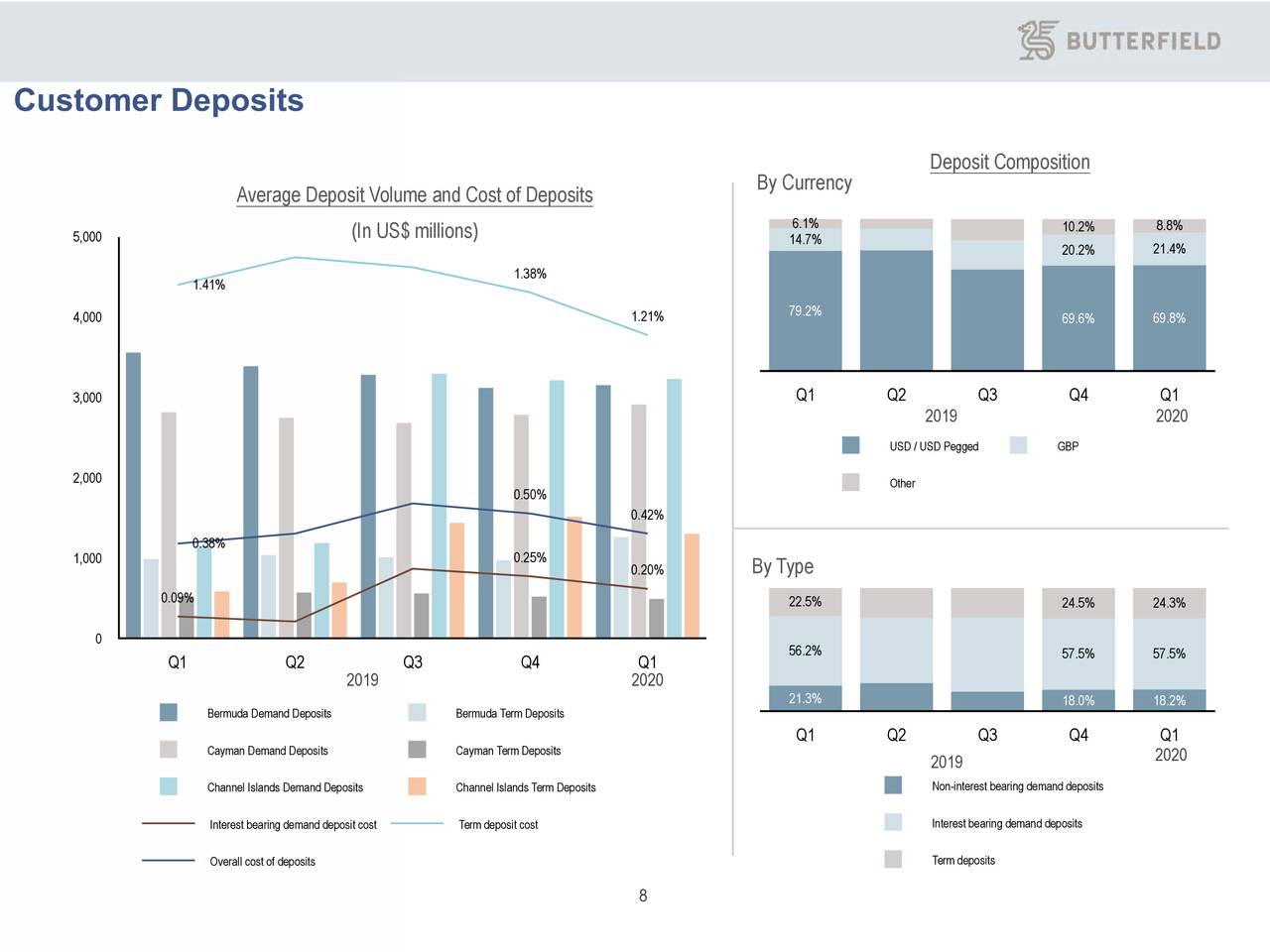
Task: Select the Other legend color swatch
Action: (849, 481)
